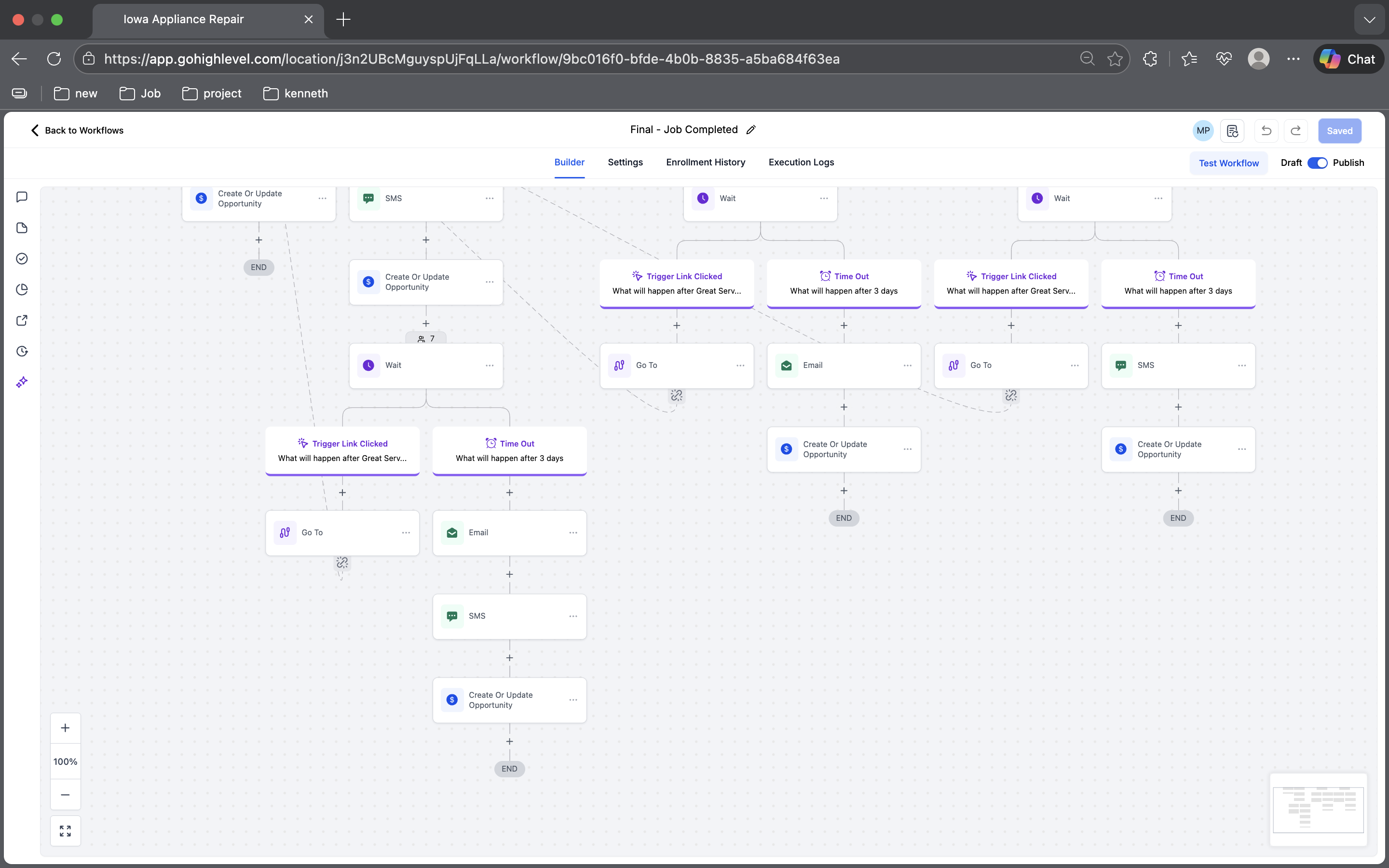The height and width of the screenshot is (868, 1389).
Task: Click the workflow minimap thumbnail
Action: pyautogui.click(x=1318, y=810)
